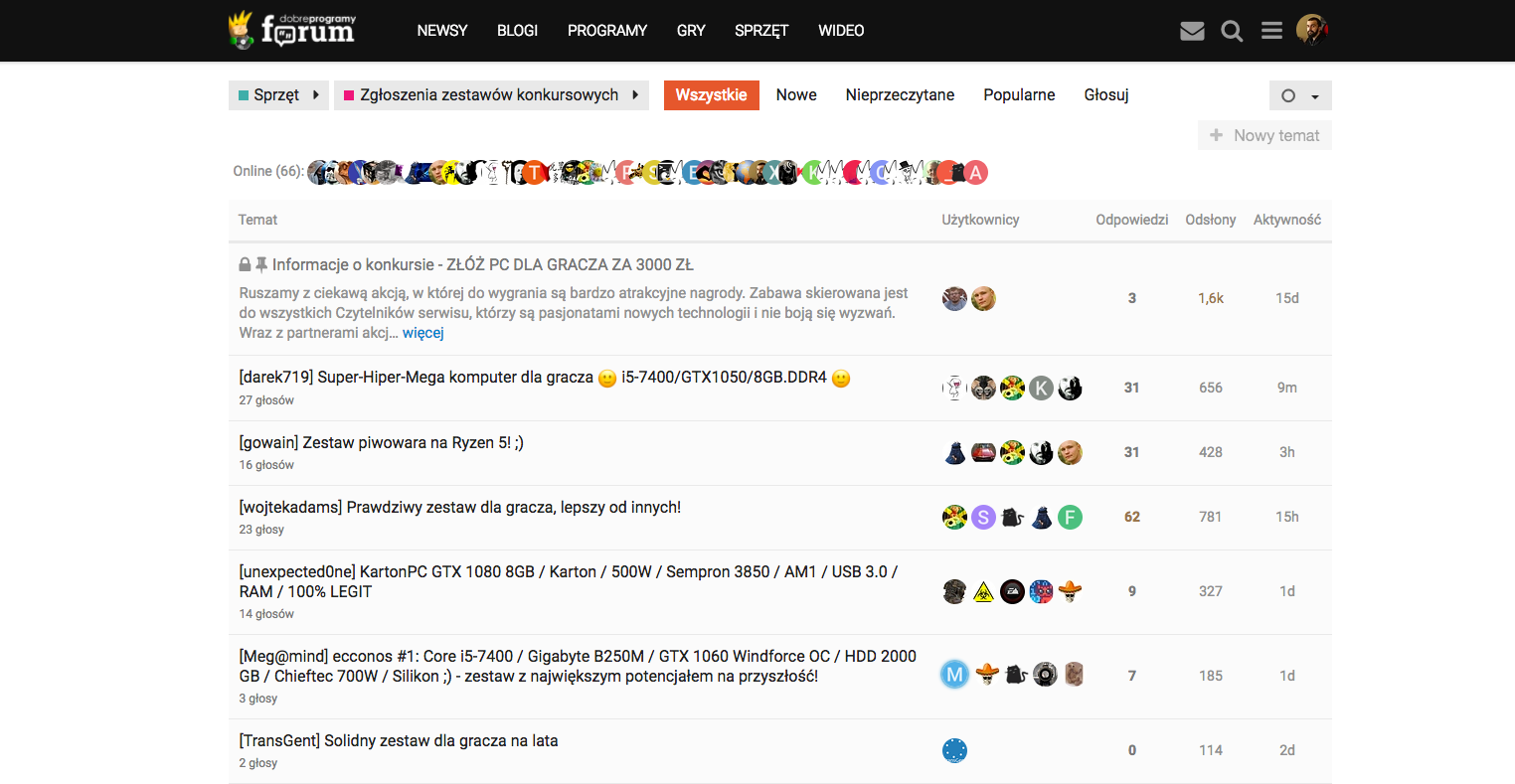Screen dimensions: 1515x784
Task: Switch to the Głosuj tab
Action: (x=1106, y=95)
